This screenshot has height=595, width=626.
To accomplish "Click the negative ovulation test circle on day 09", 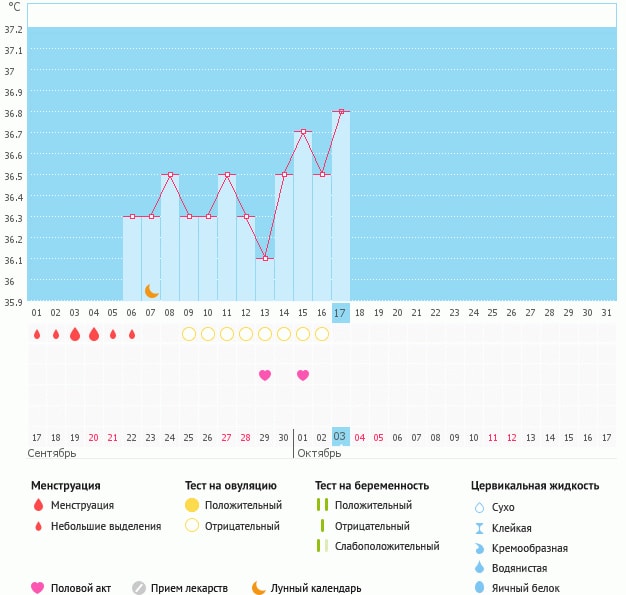I will [189, 334].
